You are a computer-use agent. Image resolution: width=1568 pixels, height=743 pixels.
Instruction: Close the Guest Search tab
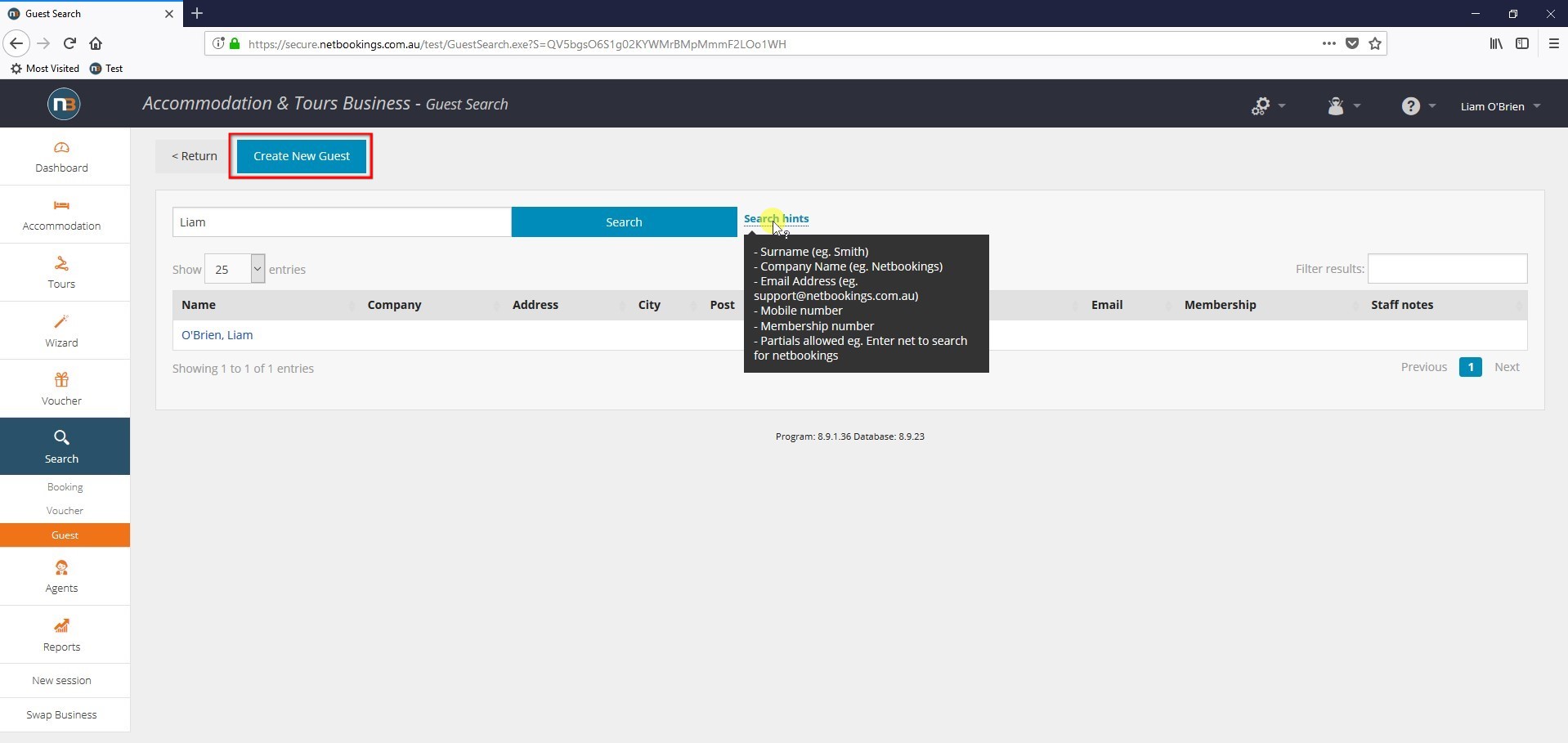pyautogui.click(x=169, y=13)
